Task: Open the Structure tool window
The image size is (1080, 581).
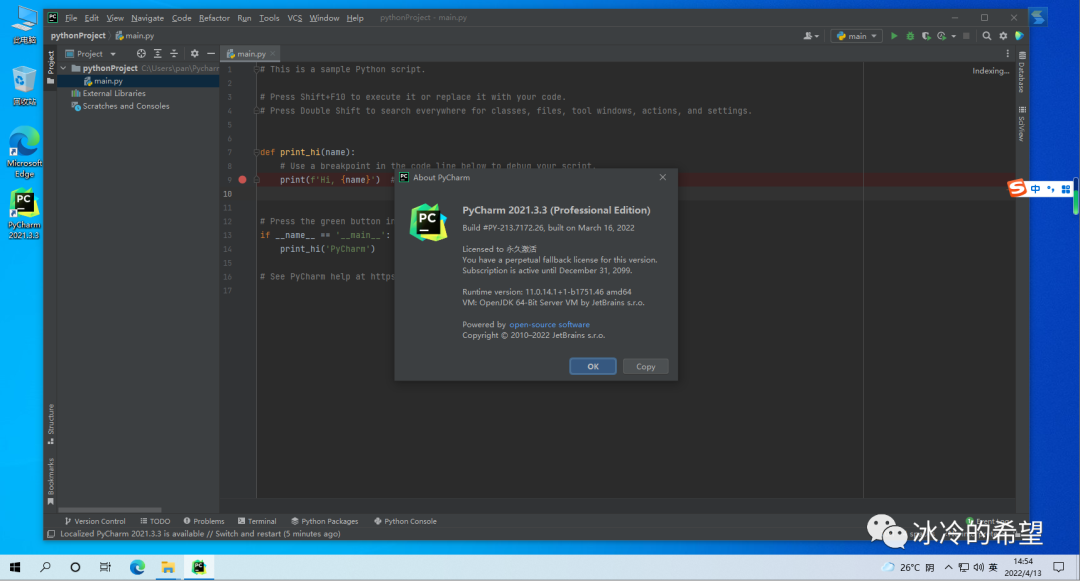Action: (51, 424)
